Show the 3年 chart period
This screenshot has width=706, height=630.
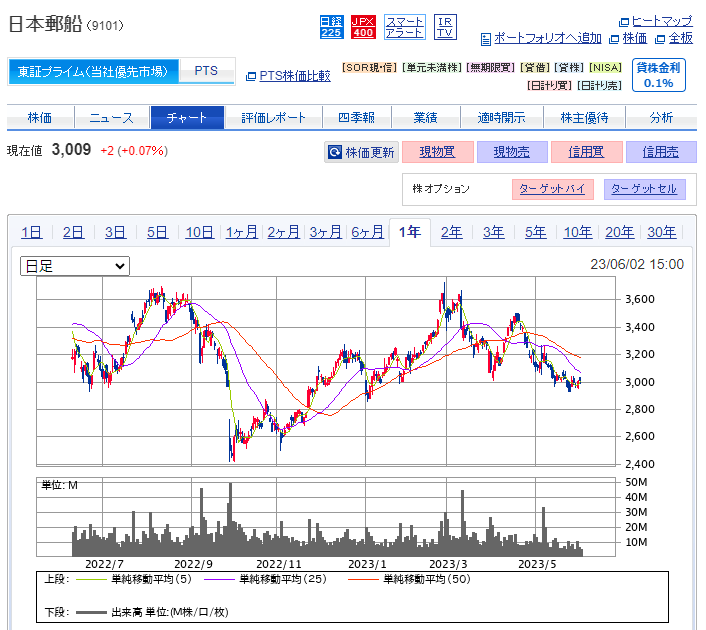pos(493,232)
